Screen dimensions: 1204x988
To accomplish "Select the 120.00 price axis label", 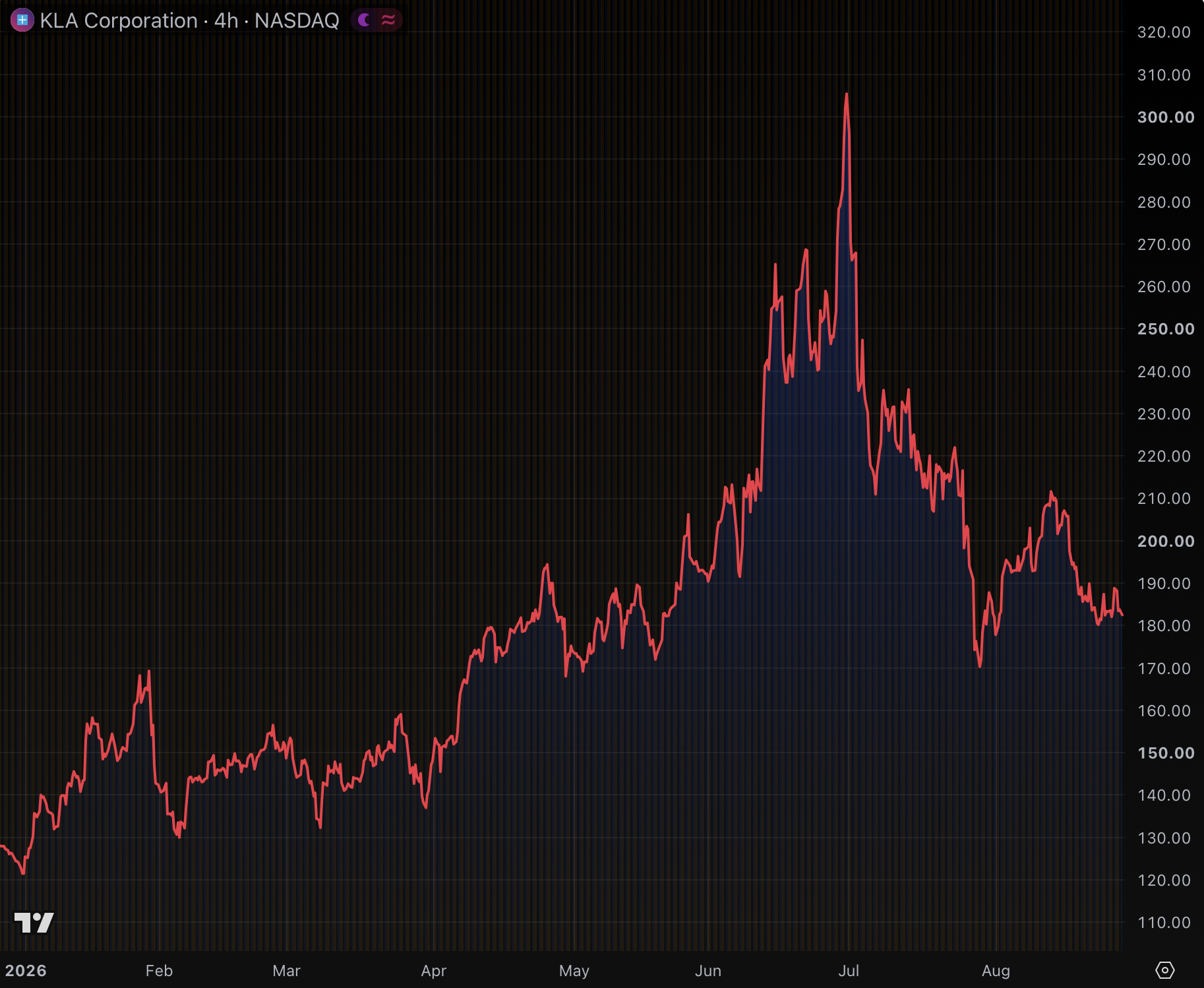I will coord(1164,880).
